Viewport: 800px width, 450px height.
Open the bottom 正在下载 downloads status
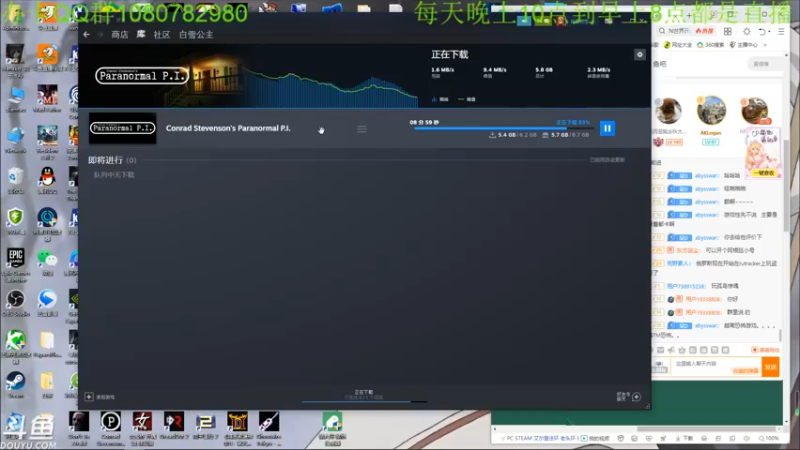pos(364,394)
